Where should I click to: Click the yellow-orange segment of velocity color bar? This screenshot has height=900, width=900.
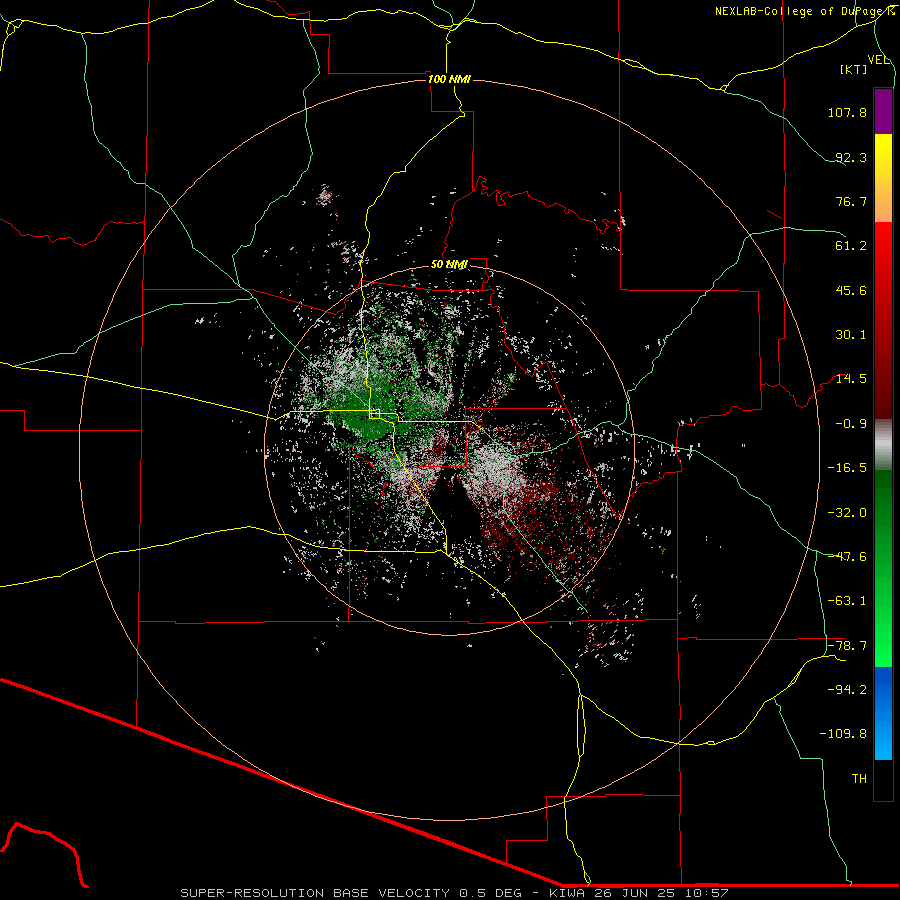pyautogui.click(x=883, y=178)
